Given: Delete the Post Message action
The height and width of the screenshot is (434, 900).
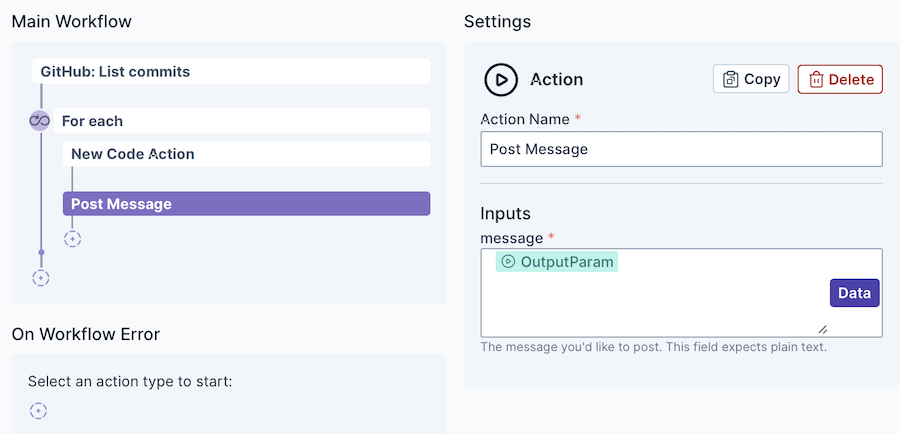Looking at the screenshot, I should pos(840,79).
